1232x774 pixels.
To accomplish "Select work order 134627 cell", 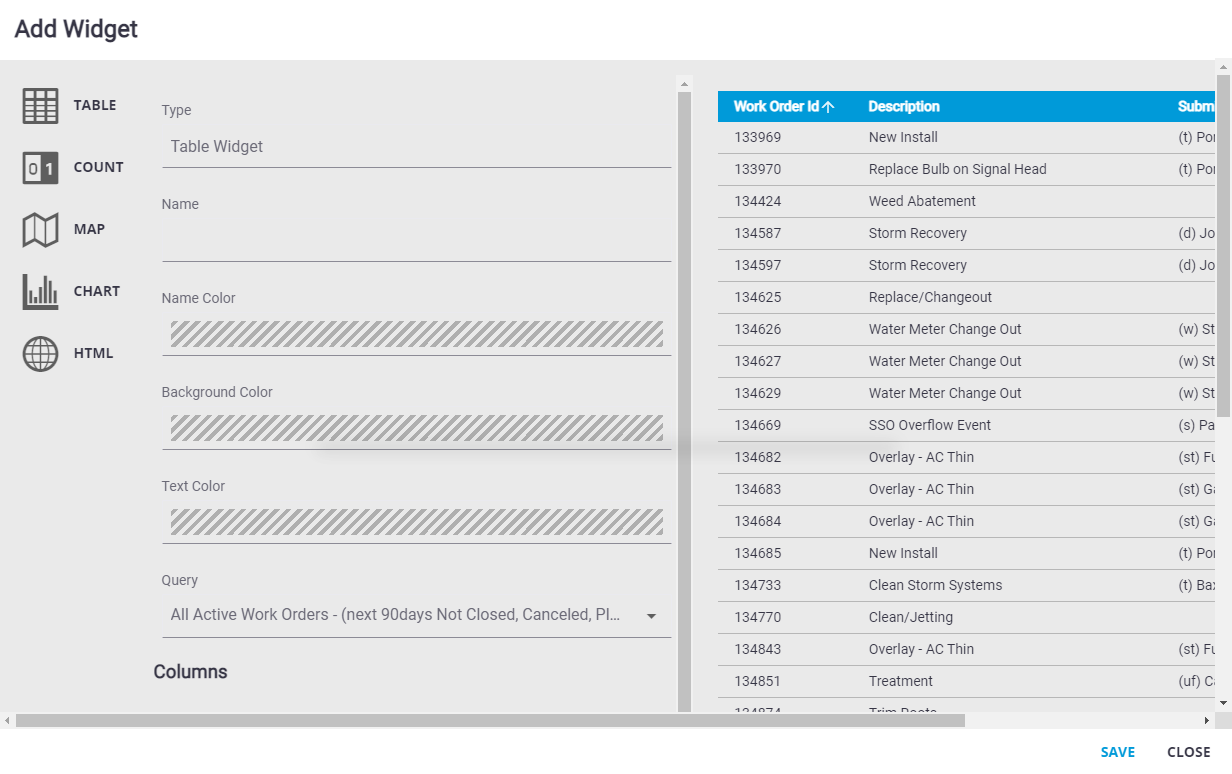I will (757, 362).
